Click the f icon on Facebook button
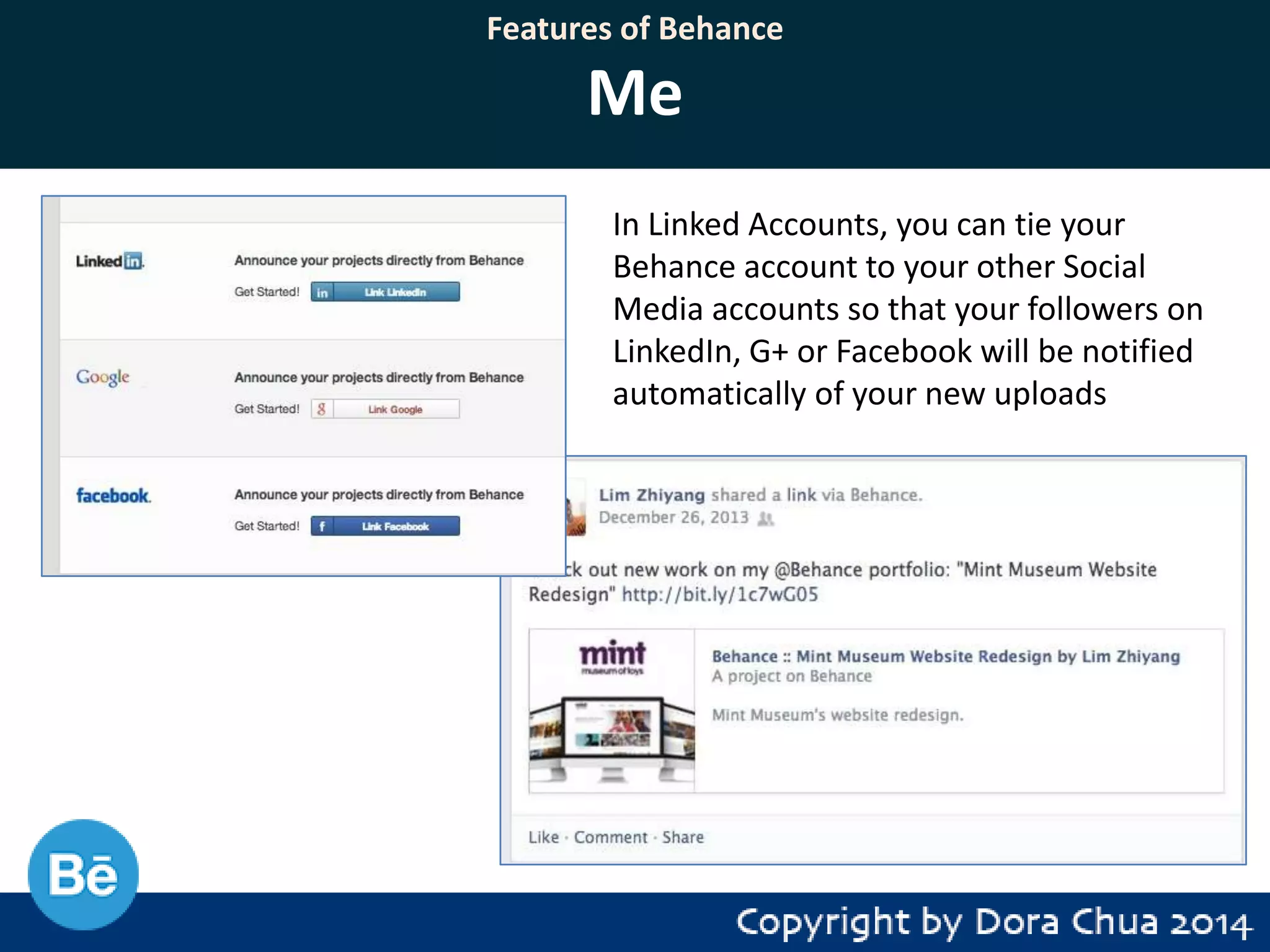 [x=322, y=526]
